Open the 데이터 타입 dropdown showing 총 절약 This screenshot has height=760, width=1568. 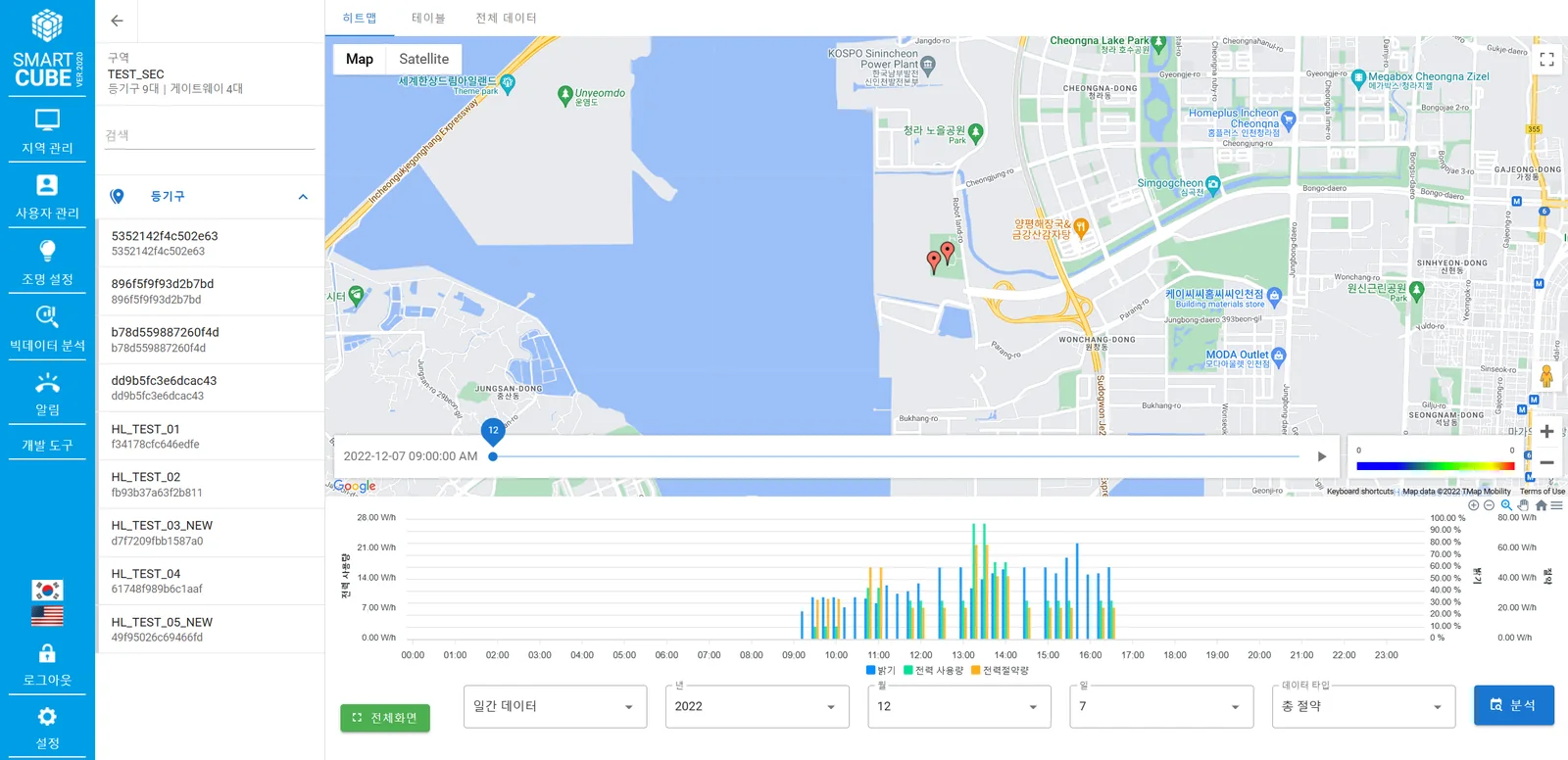click(1363, 706)
